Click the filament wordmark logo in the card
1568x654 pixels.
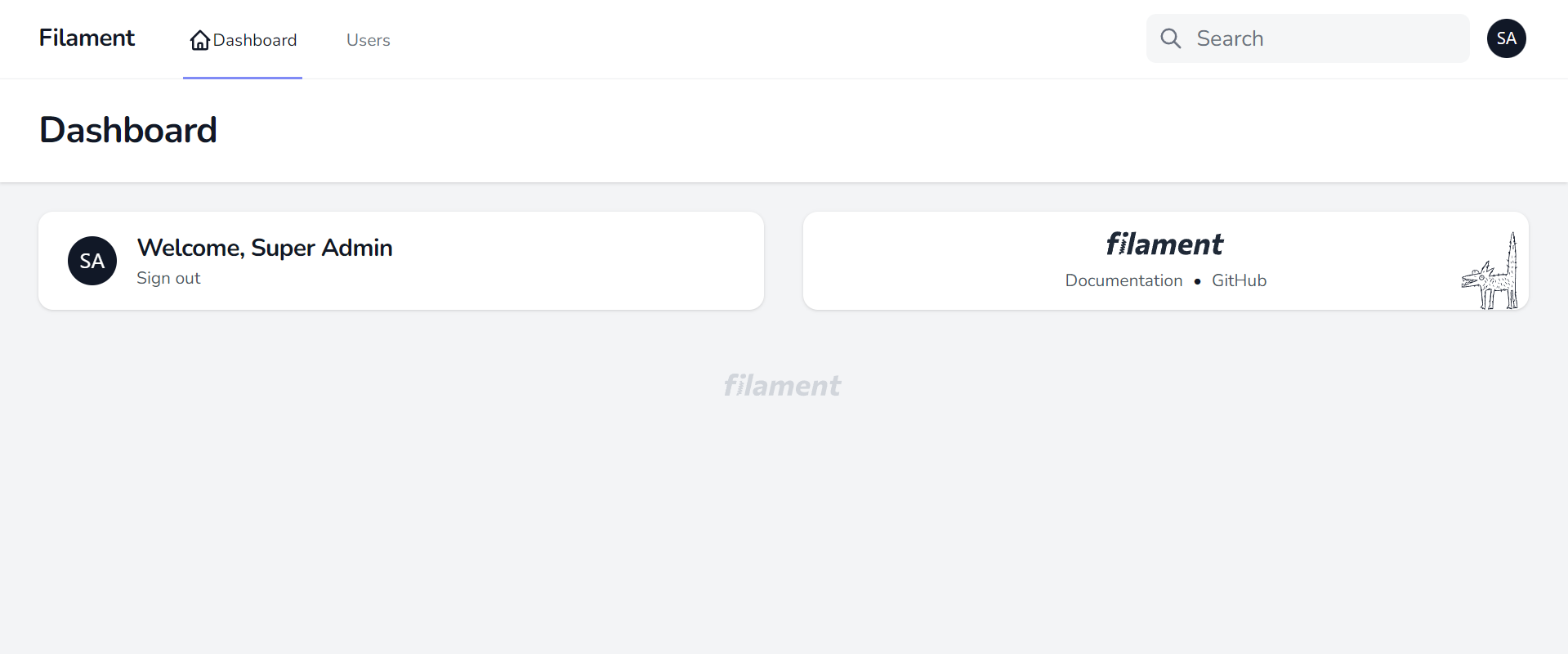click(1164, 244)
